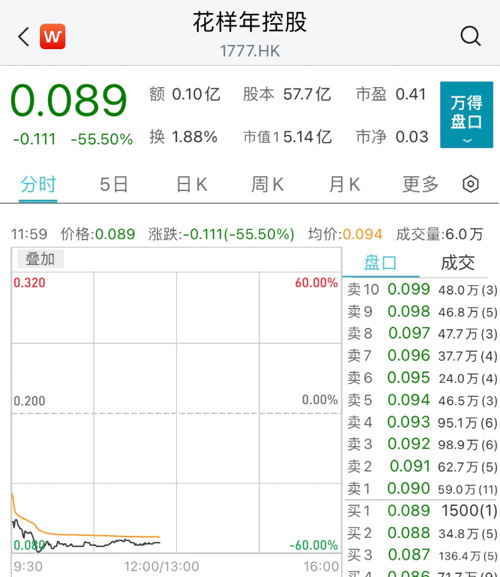Tap the 买3 0.087 order row
This screenshot has width=500, height=577.
[422, 555]
